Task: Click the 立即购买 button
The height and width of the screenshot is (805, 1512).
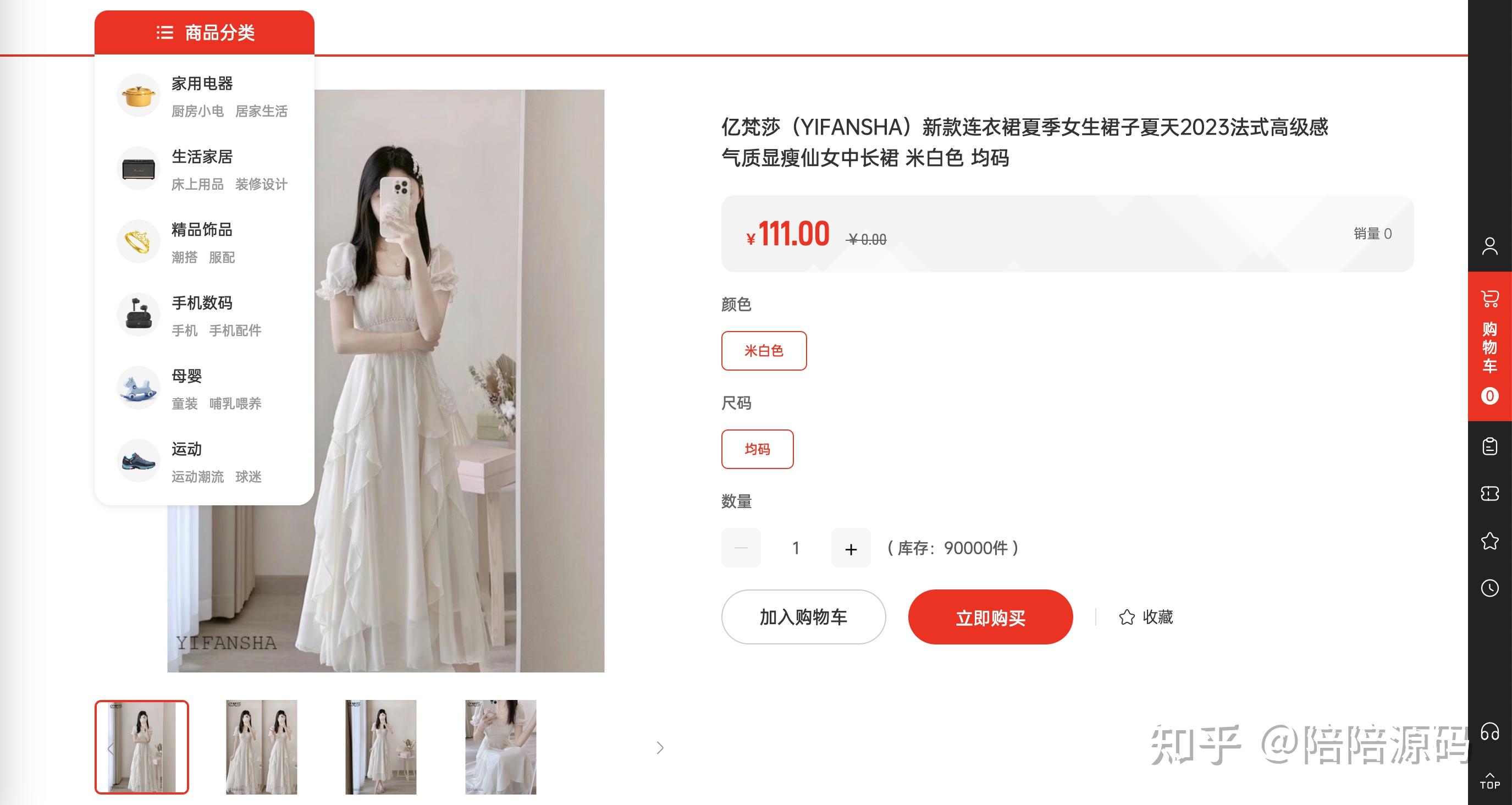Action: pos(990,617)
